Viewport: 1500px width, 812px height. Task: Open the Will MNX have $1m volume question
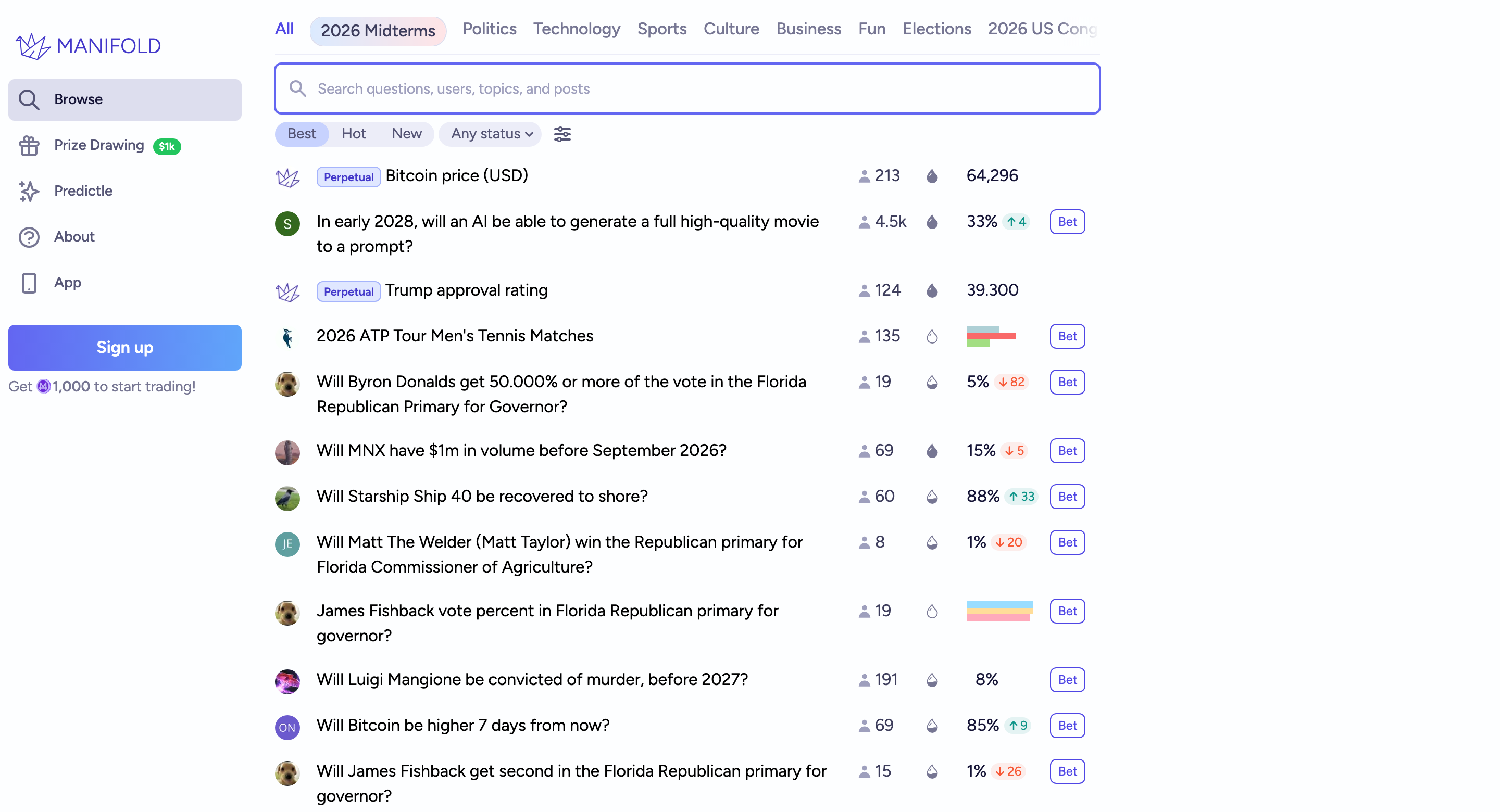(521, 451)
